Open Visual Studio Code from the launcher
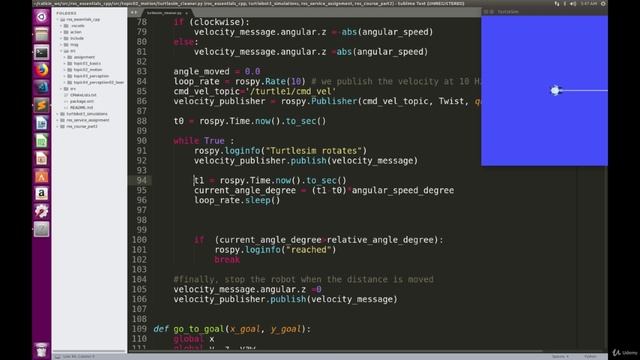The image size is (640, 360). click(x=41, y=87)
